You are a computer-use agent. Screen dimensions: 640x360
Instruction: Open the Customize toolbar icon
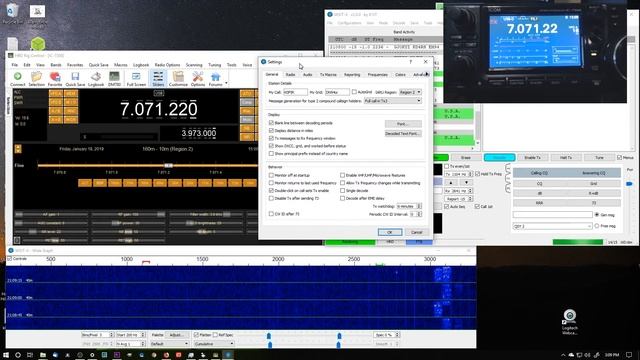pyautogui.click(x=178, y=78)
